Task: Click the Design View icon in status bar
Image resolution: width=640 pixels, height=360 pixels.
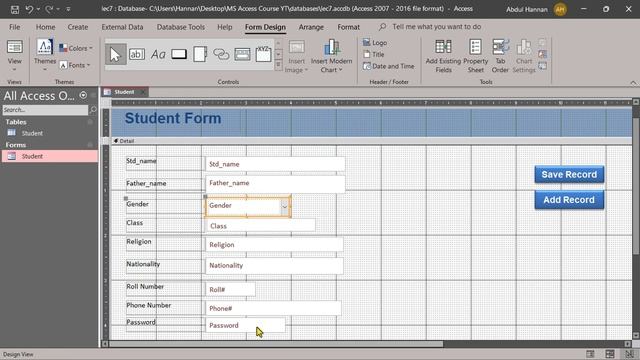Action: coord(629,354)
